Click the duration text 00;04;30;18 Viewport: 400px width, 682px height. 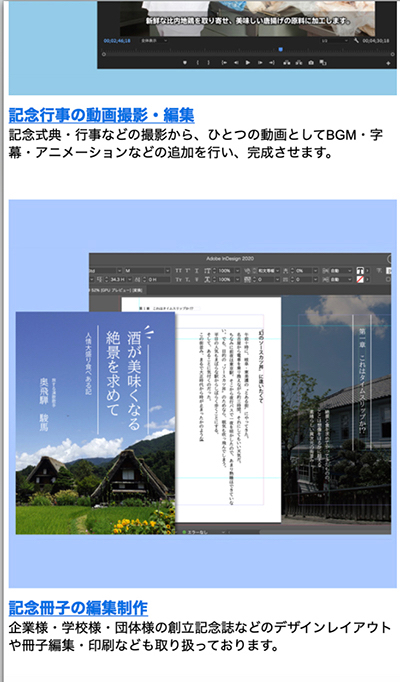[376, 41]
